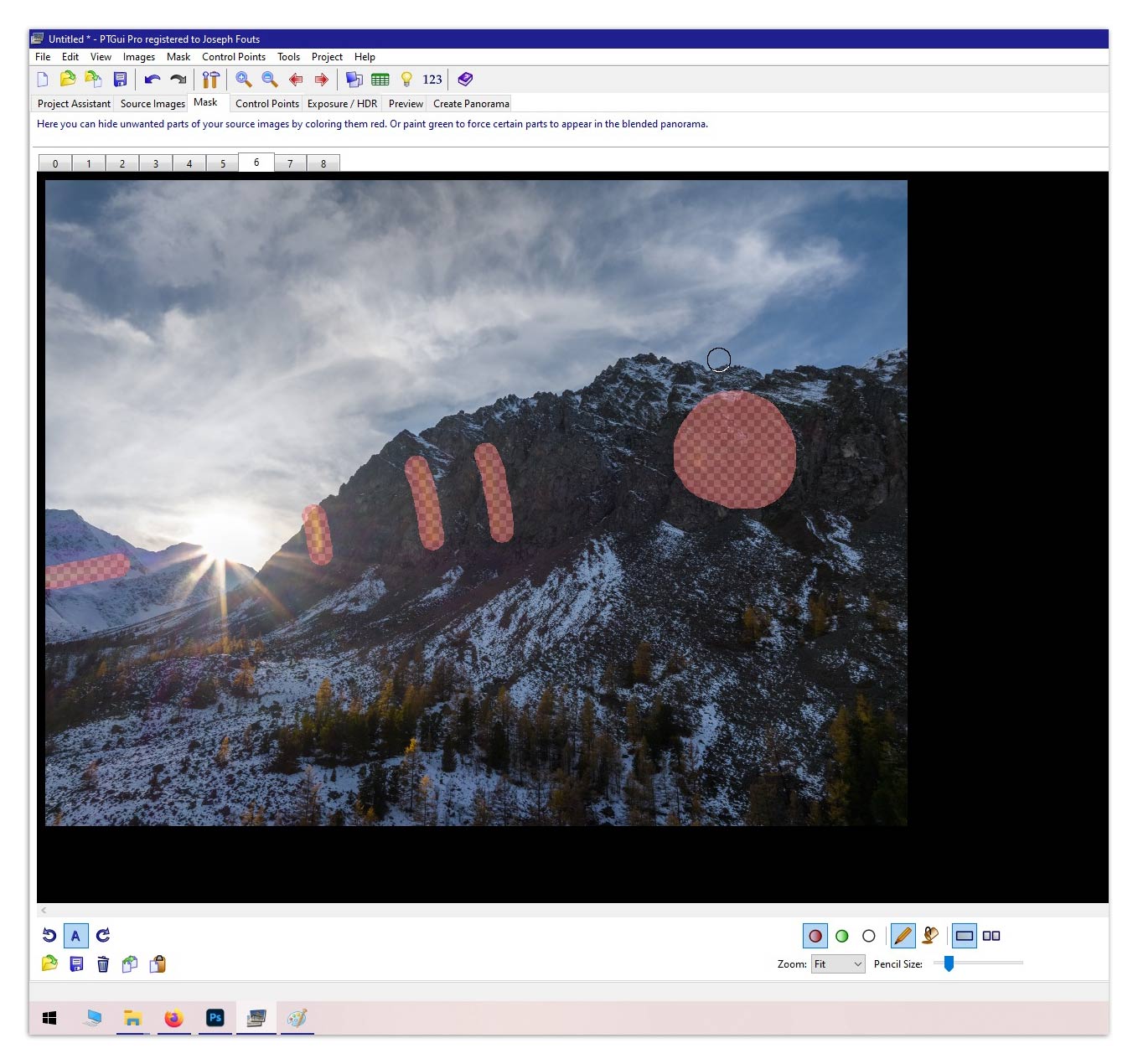Open the Mask menu in the menu bar
The width and height of the screenshot is (1138, 1064).
pyautogui.click(x=178, y=57)
